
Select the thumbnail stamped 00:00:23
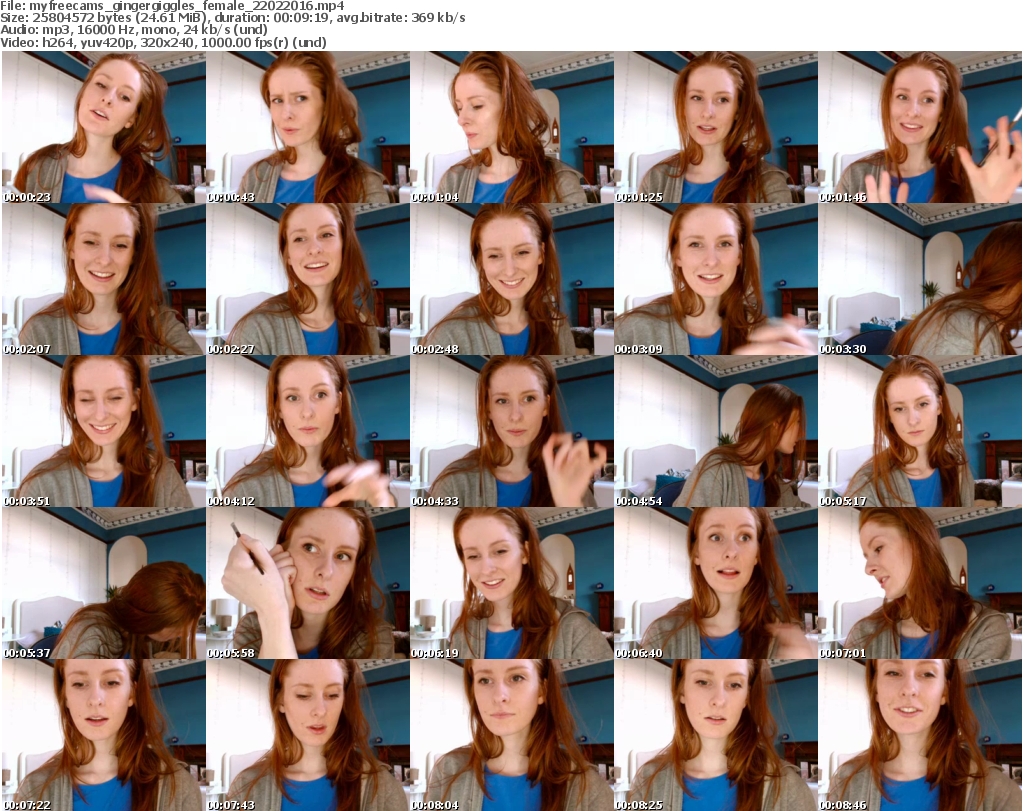104,127
